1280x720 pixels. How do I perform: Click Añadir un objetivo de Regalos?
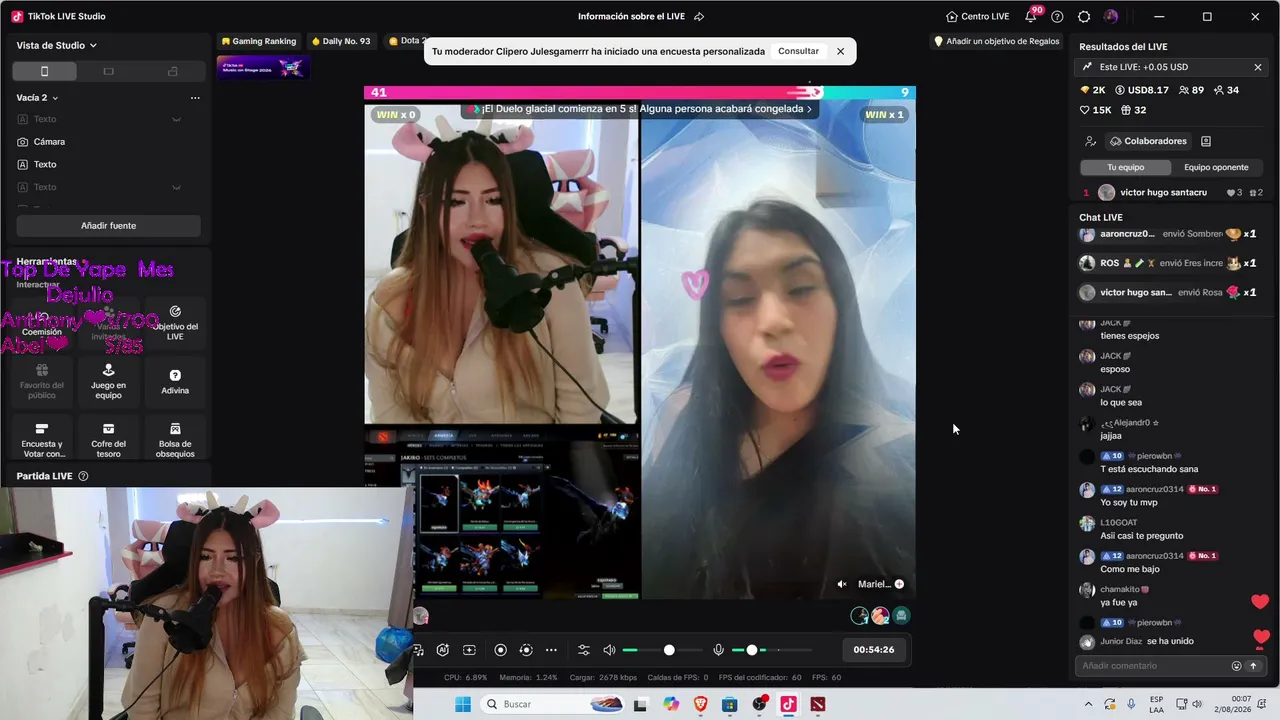pyautogui.click(x=996, y=41)
